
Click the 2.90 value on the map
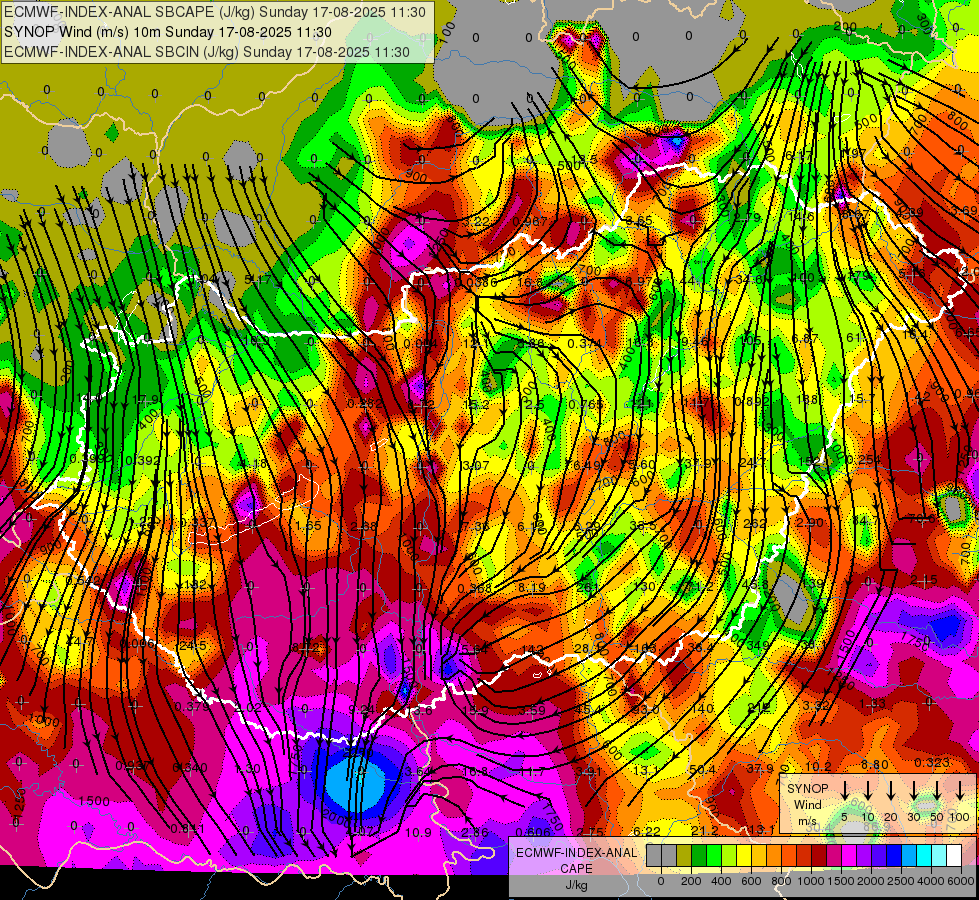810,522
